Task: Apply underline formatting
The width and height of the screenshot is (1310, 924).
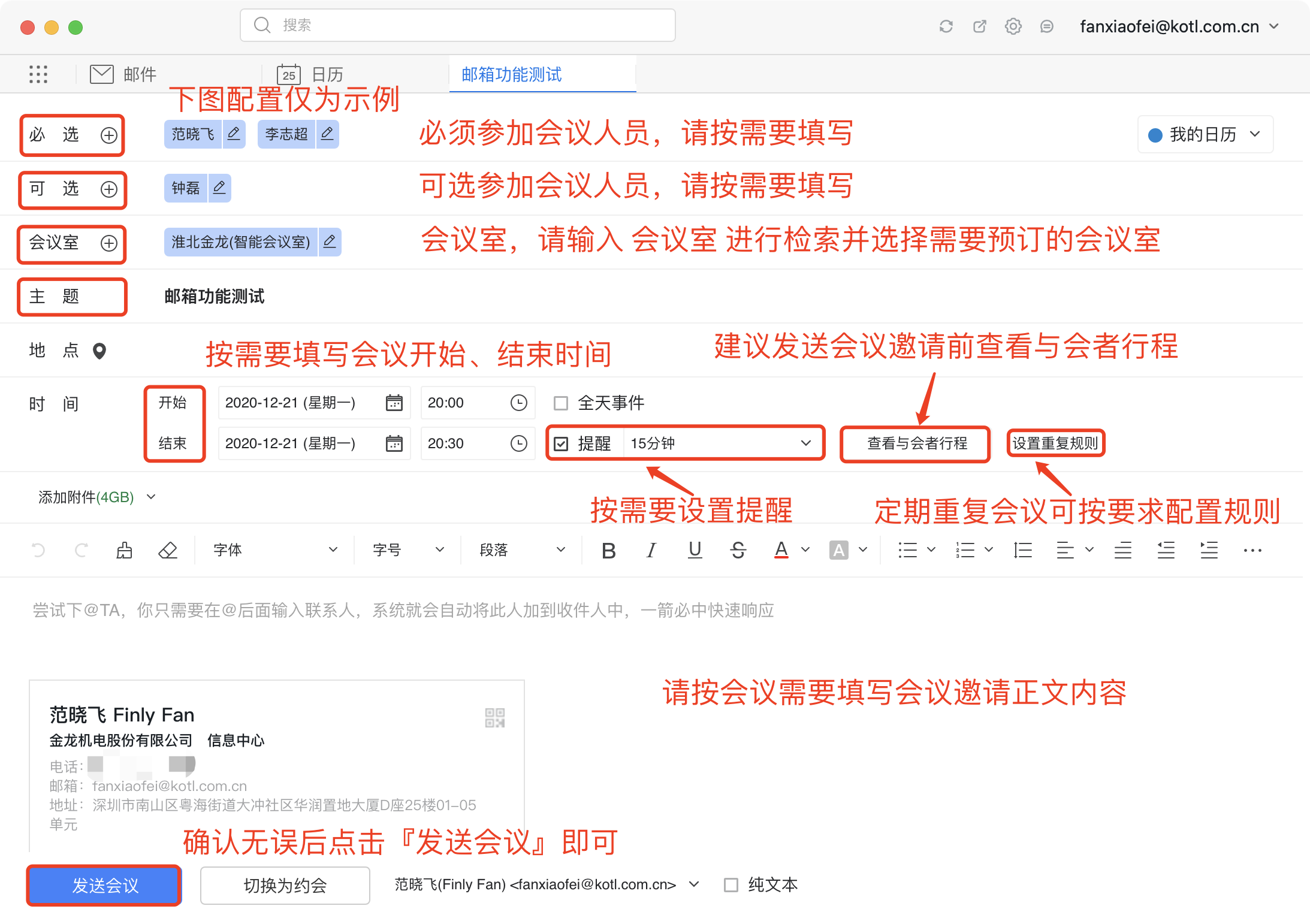Action: (x=695, y=550)
